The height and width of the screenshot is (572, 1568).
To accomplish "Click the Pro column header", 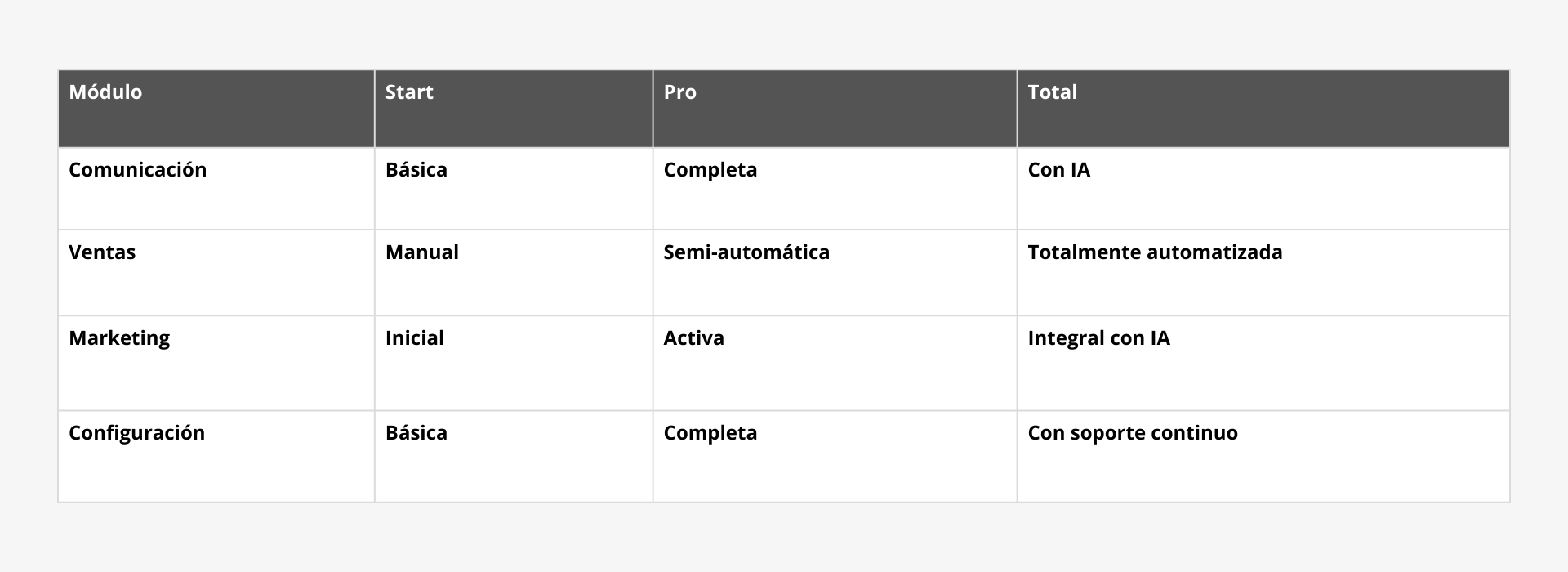I will point(679,92).
